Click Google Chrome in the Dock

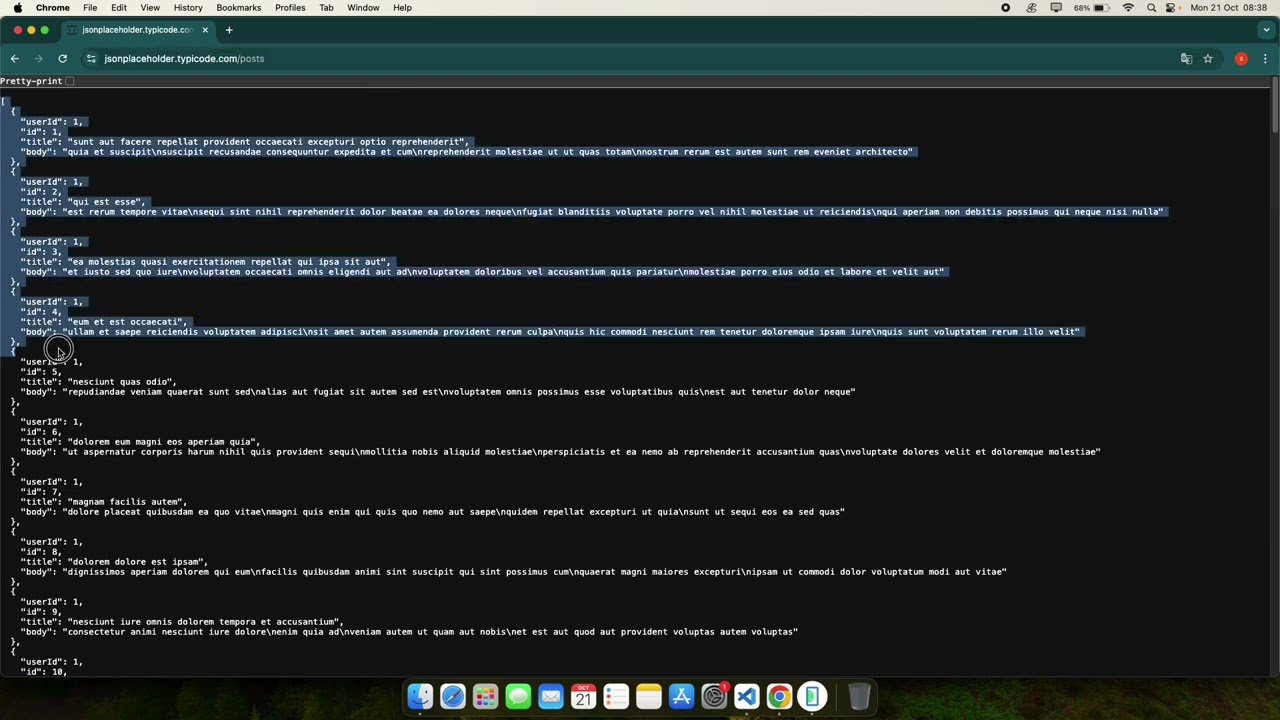point(779,696)
